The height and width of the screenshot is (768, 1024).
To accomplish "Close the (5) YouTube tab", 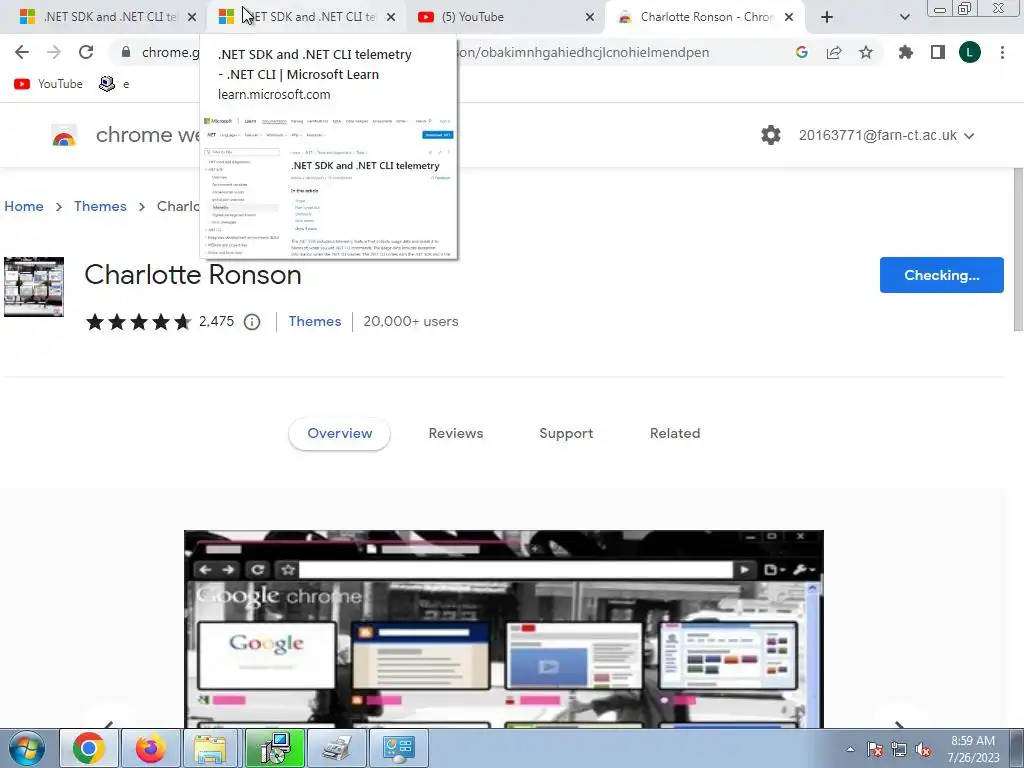I will (x=590, y=17).
